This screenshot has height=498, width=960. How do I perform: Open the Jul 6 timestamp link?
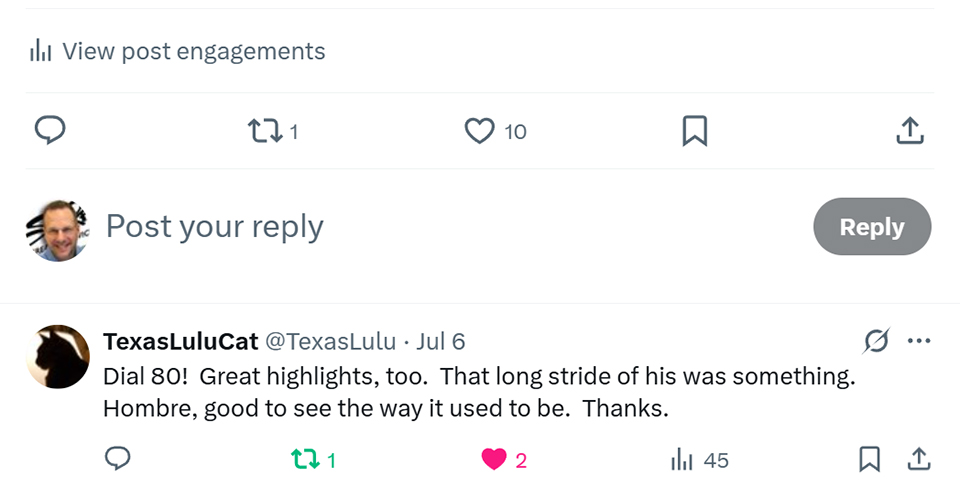[441, 341]
